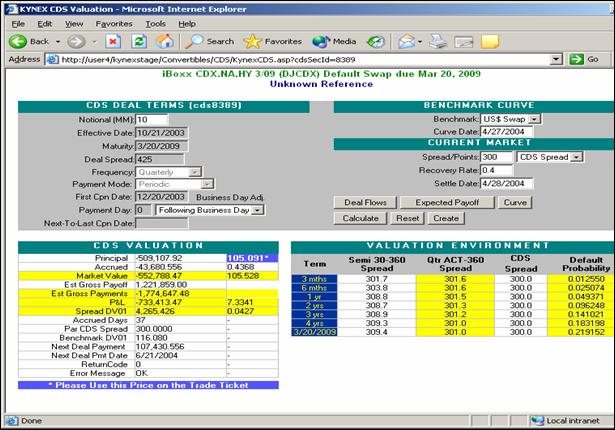
Task: Click the Notional (MM) input field
Action: pyautogui.click(x=152, y=120)
